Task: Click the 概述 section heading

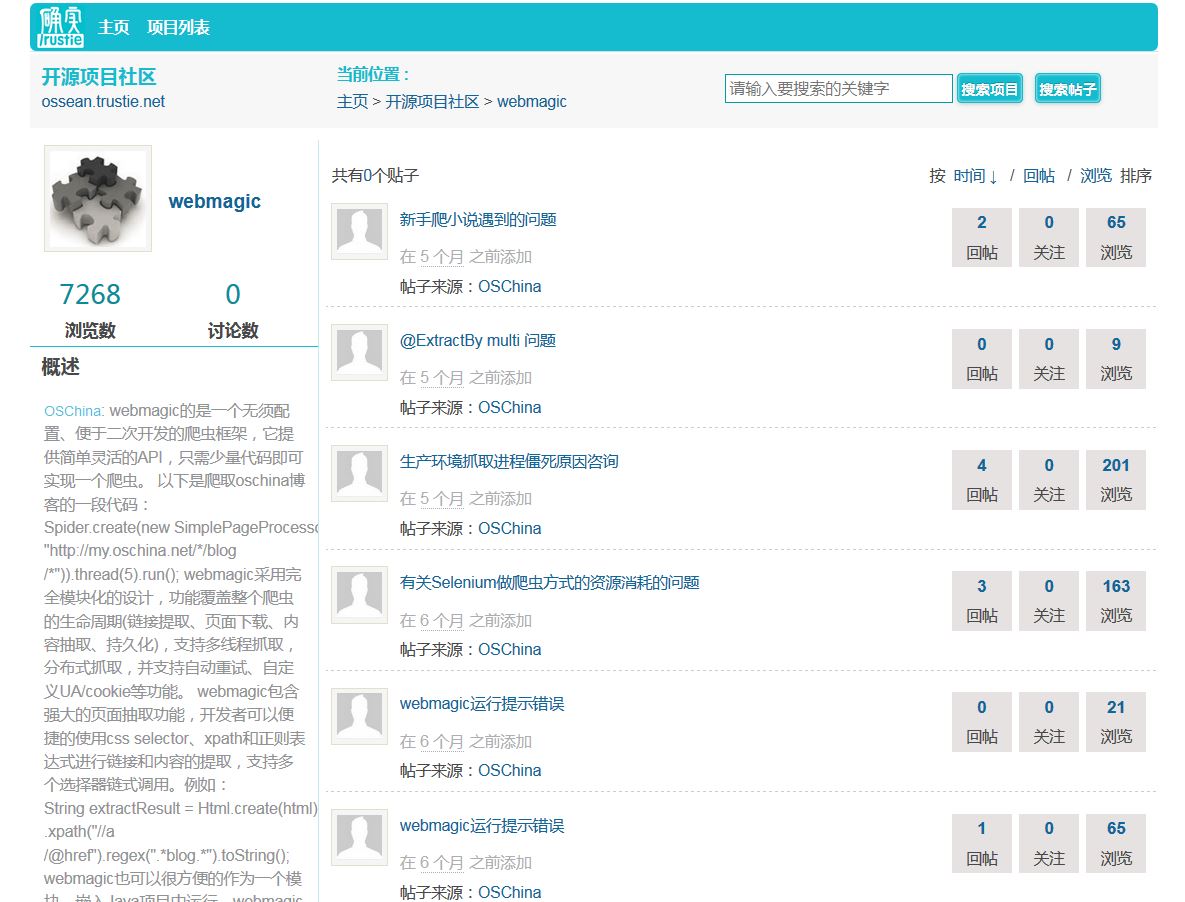Action: point(60,367)
